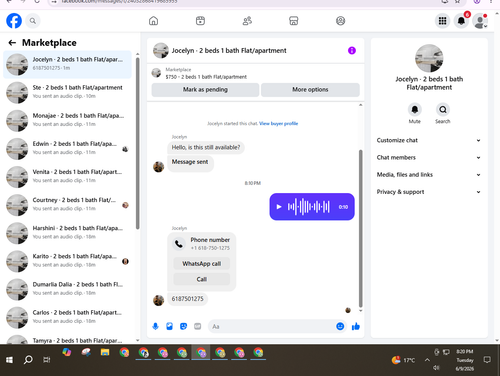Open Ste conversation in the list

(x=67, y=92)
